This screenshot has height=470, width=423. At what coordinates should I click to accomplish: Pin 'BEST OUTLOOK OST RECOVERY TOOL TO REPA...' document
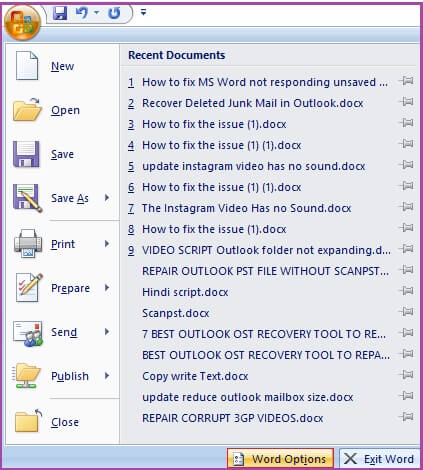(406, 354)
